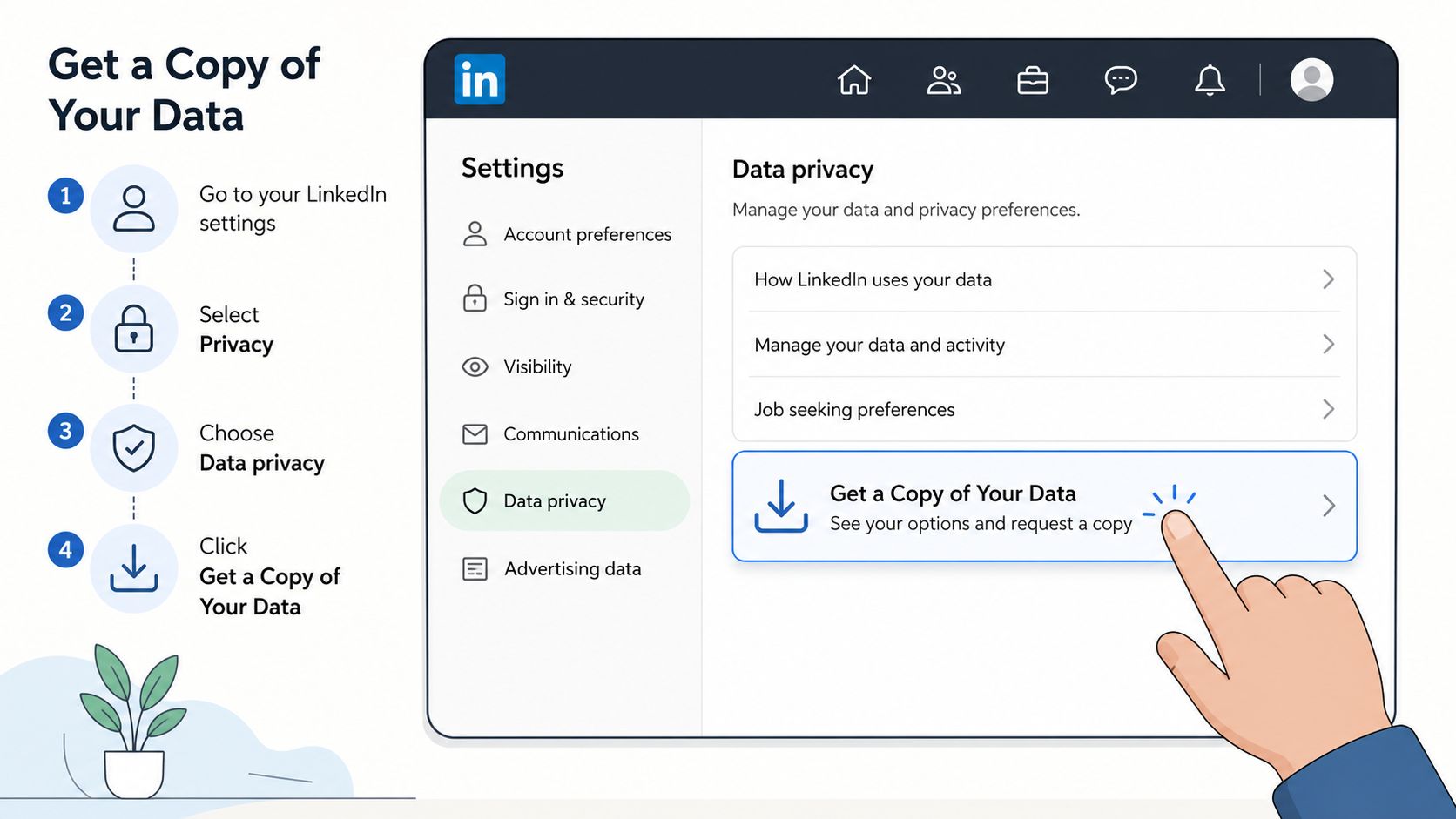This screenshot has height=819, width=1456.
Task: Open Manage your data and activity
Action: pos(1044,344)
